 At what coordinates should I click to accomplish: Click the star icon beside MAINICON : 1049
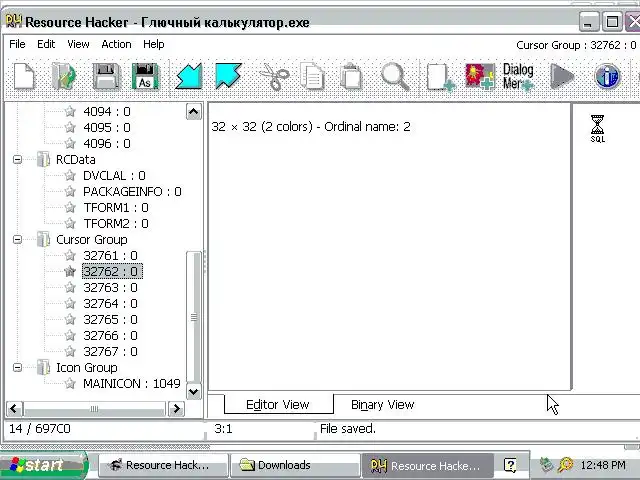coord(70,383)
